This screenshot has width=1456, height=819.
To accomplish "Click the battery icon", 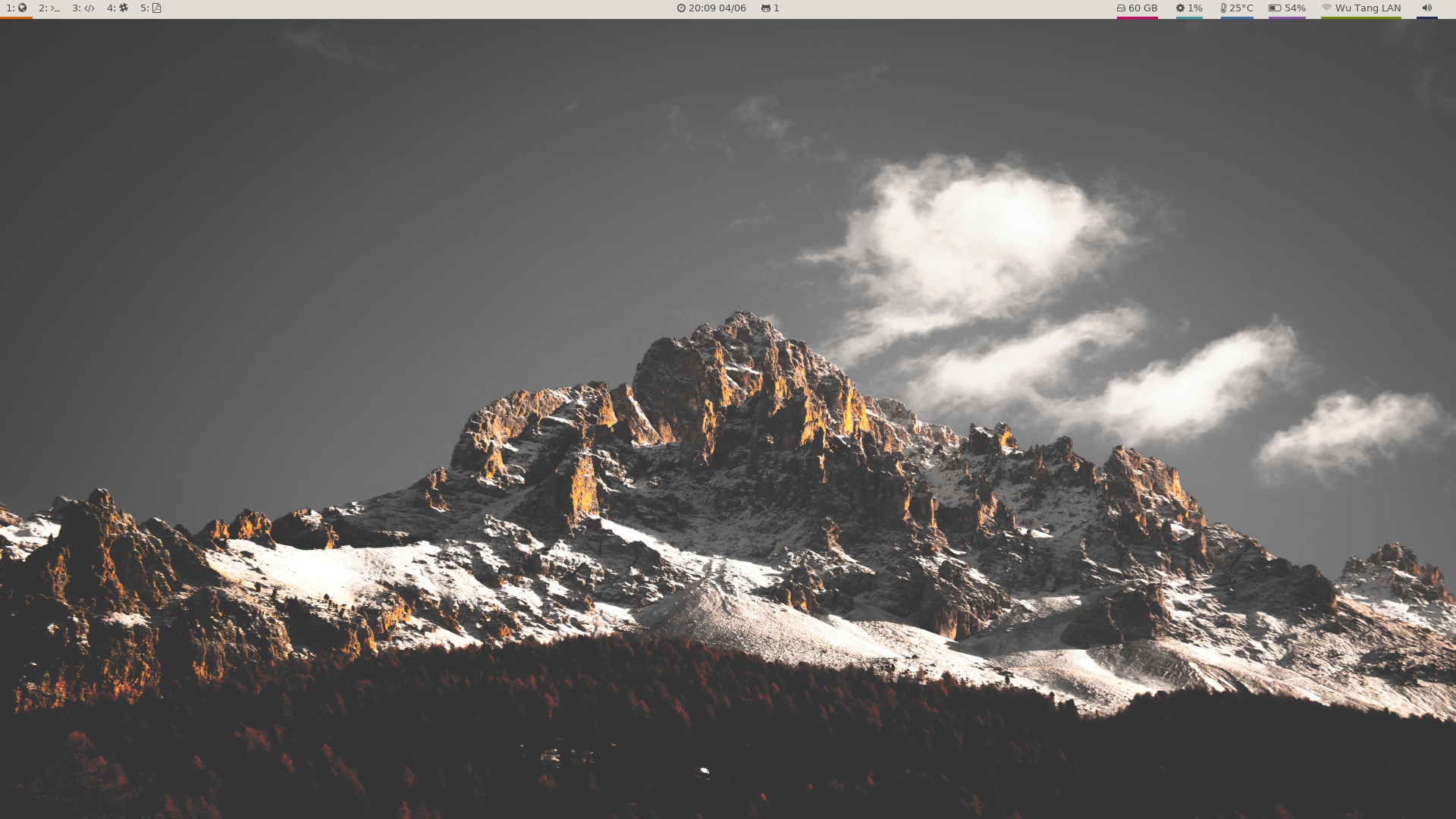I will [x=1275, y=8].
